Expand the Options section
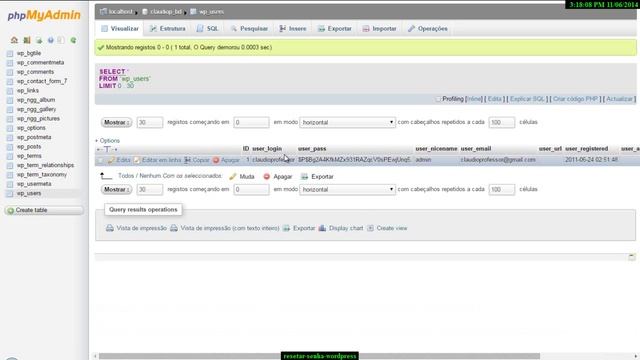 (x=109, y=140)
